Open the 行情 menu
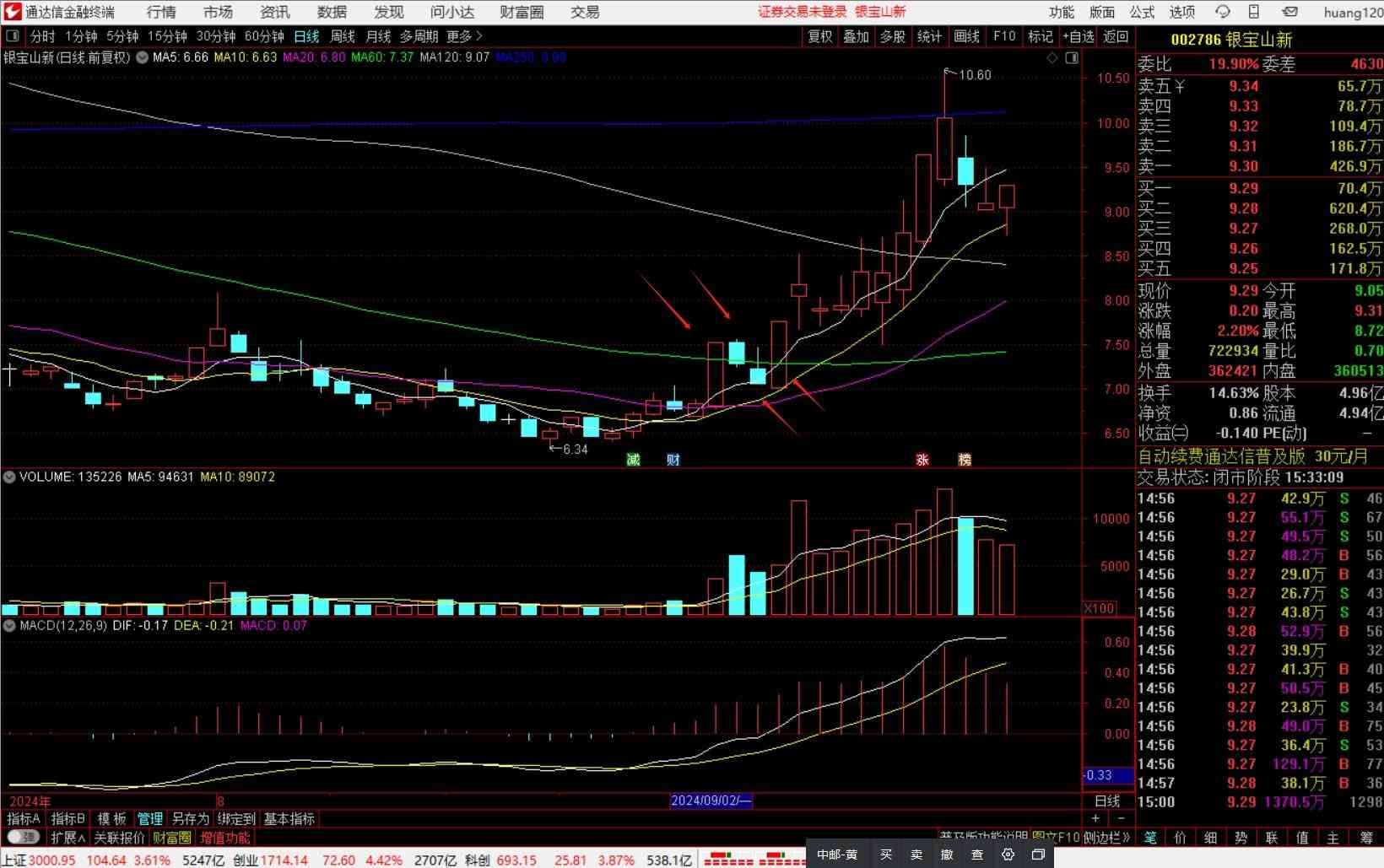The height and width of the screenshot is (868, 1384). pyautogui.click(x=161, y=12)
